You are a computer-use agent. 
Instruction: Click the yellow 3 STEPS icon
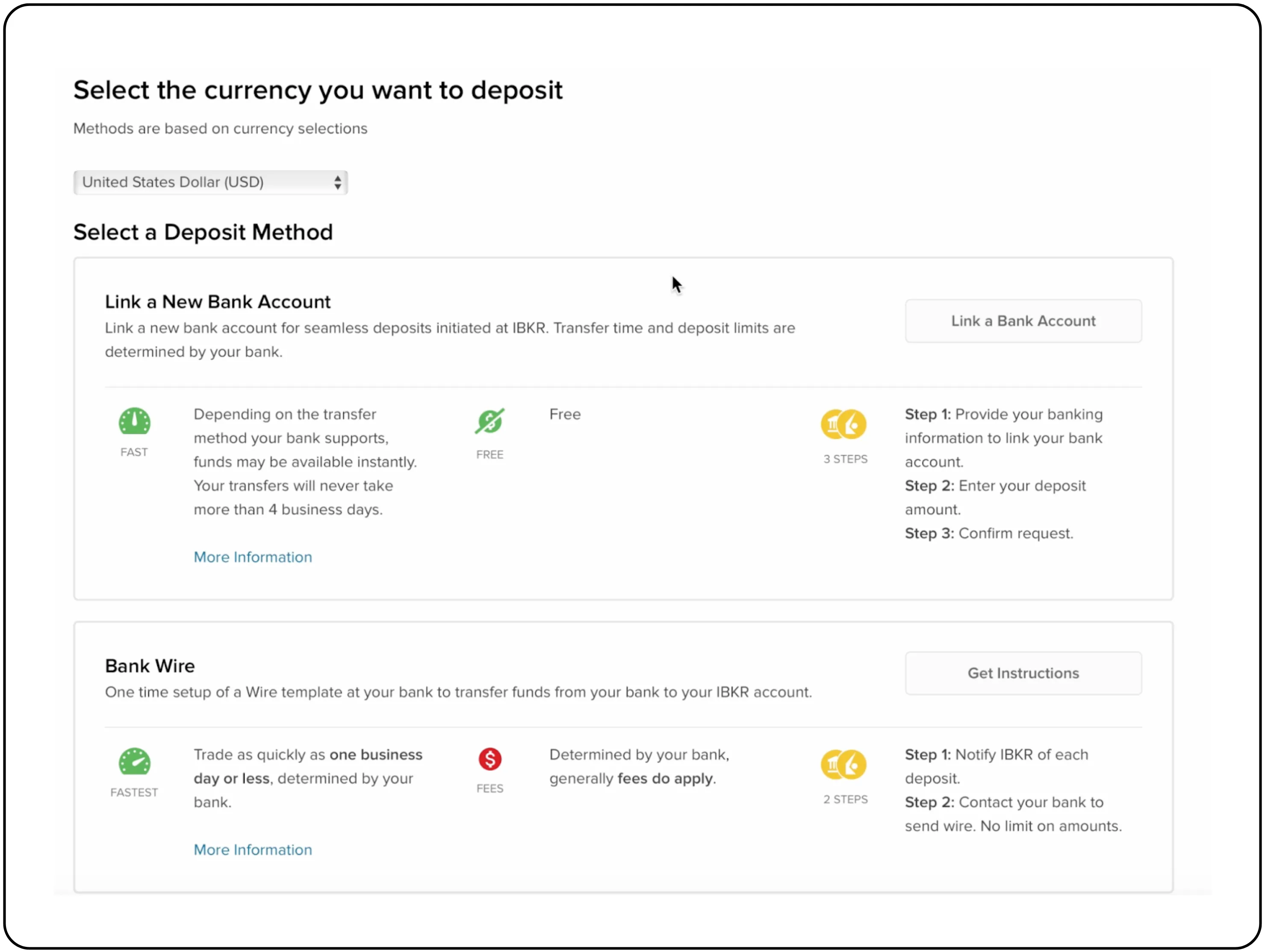(x=845, y=423)
